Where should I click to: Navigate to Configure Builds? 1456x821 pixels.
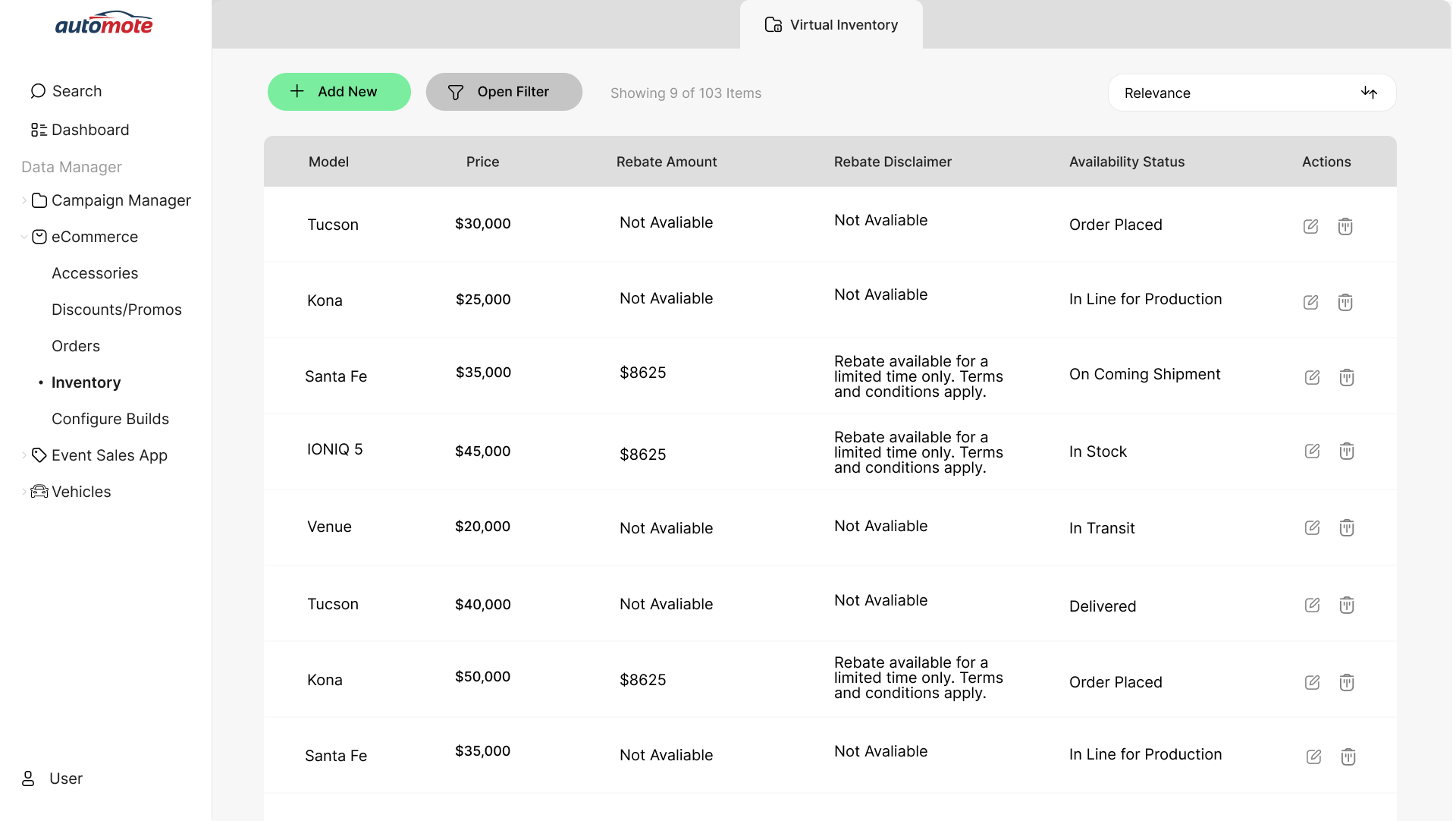click(x=110, y=419)
